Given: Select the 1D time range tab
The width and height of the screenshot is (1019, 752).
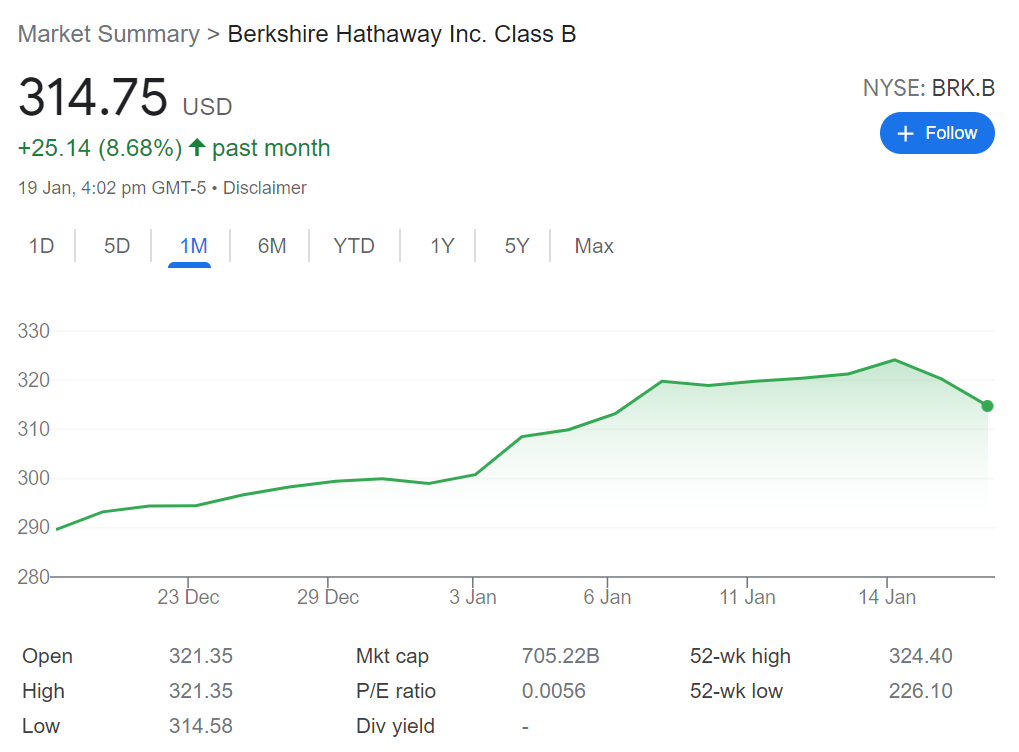Looking at the screenshot, I should [41, 246].
